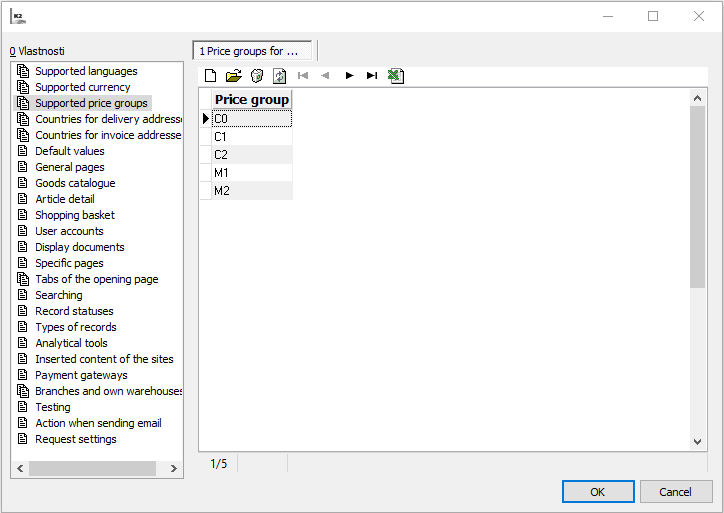Click the delete recycle bin icon
Image resolution: width=724 pixels, height=513 pixels.
coord(257,76)
